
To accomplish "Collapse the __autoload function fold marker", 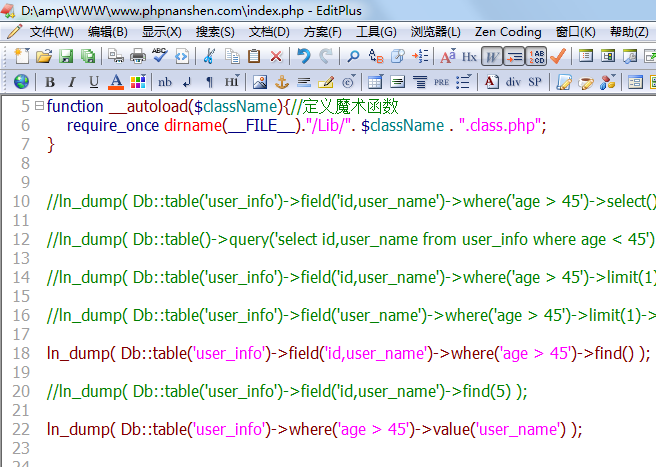I will tap(39, 106).
